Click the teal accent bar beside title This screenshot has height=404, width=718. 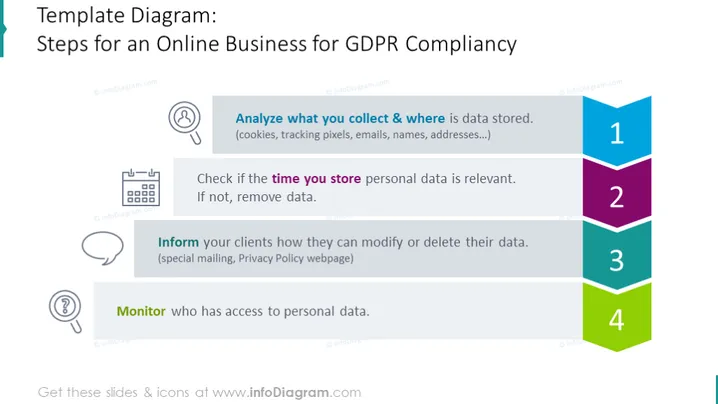coord(2,28)
